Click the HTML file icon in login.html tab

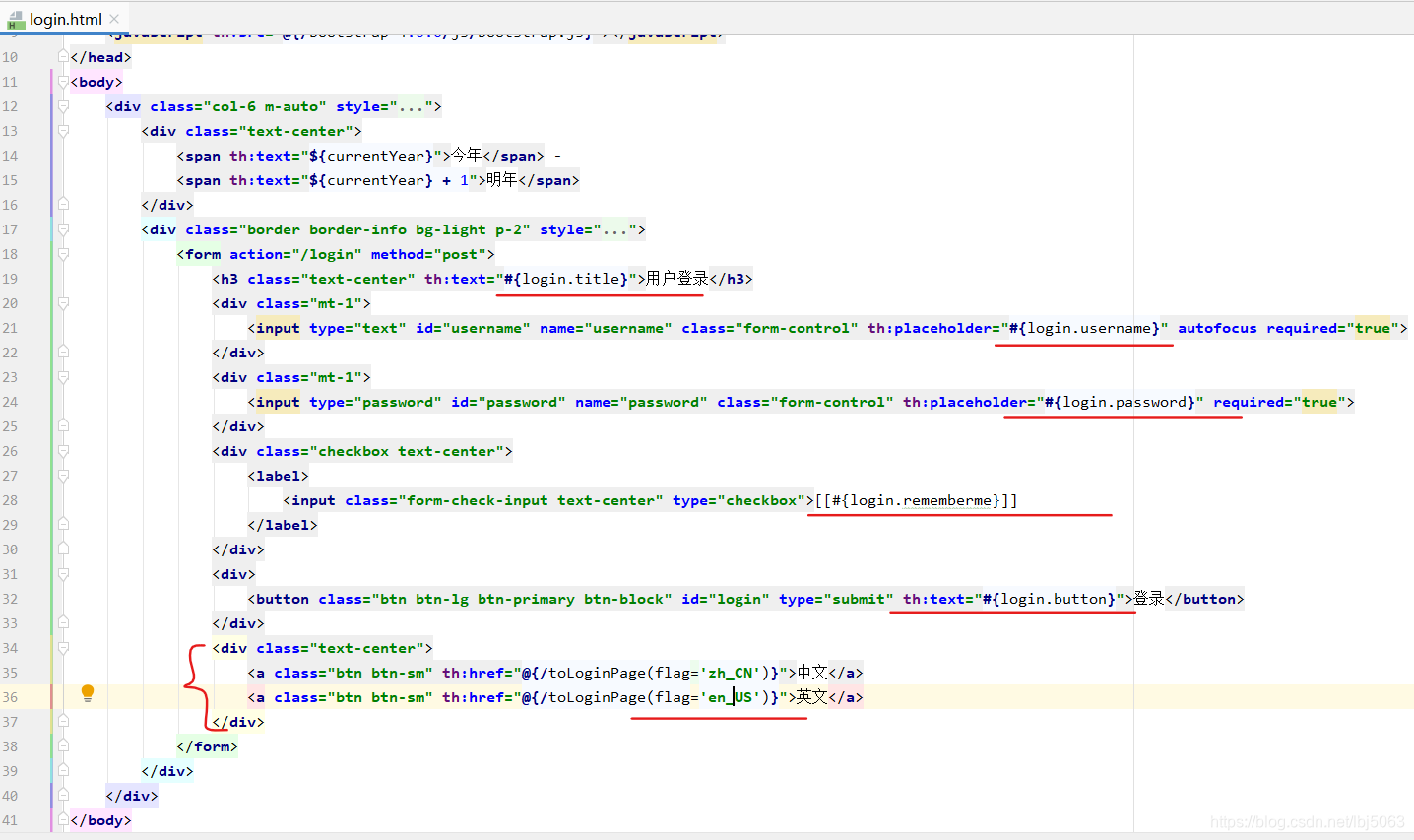pos(16,20)
